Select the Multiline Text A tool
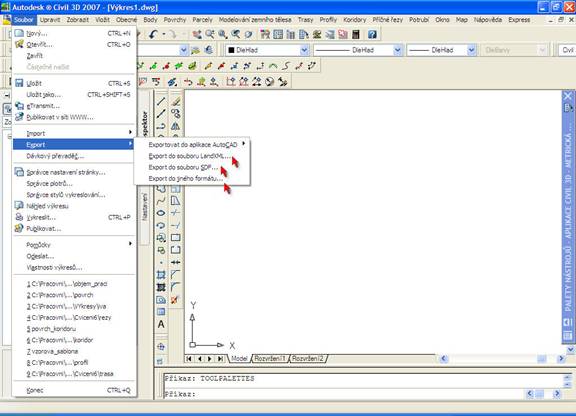The width and height of the screenshot is (576, 416). tap(161, 324)
